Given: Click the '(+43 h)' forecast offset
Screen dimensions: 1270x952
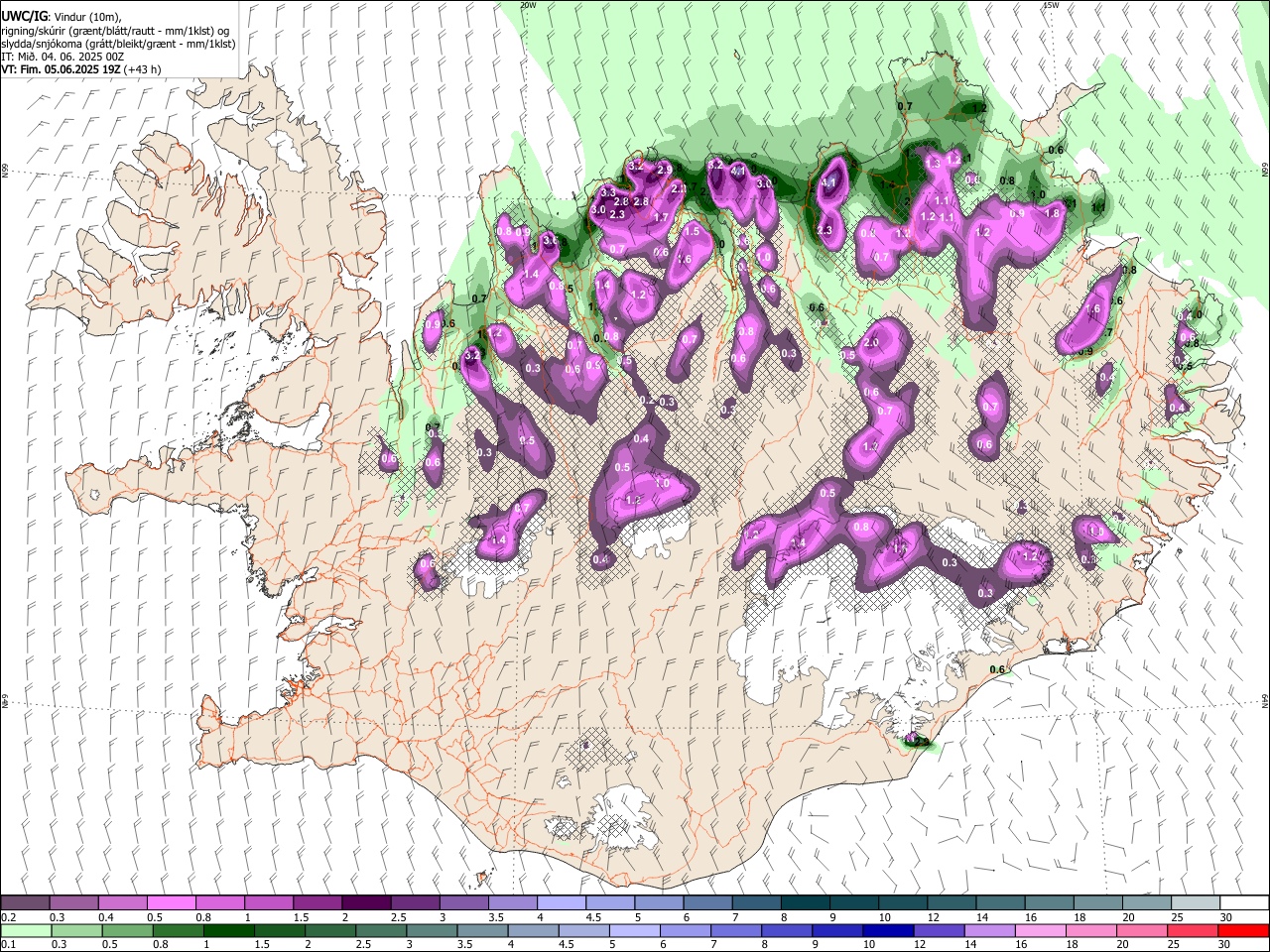Looking at the screenshot, I should (143, 69).
